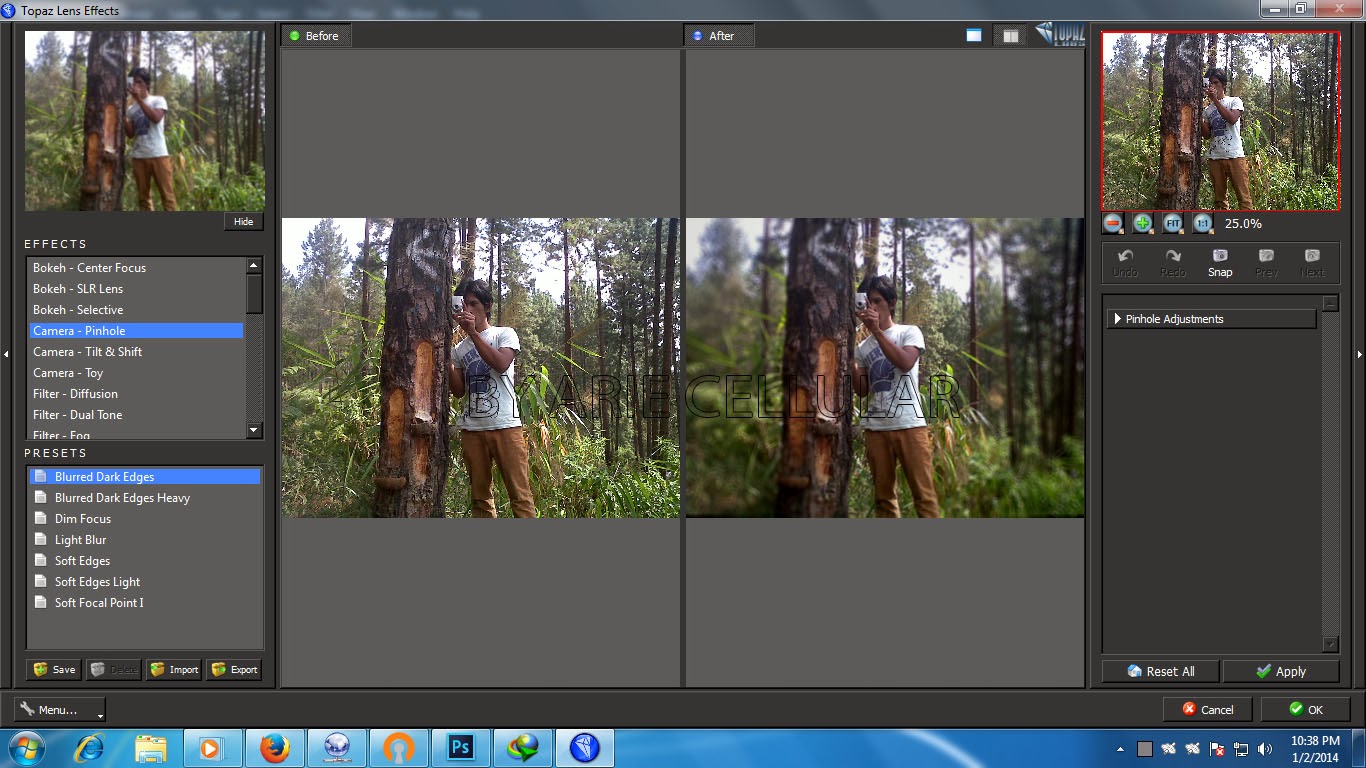Switch to Photoshop in the taskbar
Screen dimensions: 1366x768
point(460,748)
